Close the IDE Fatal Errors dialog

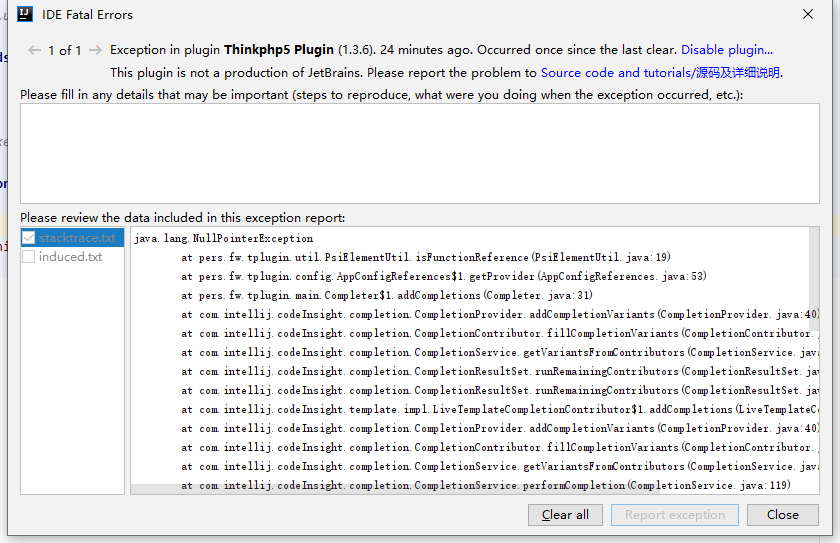(x=808, y=14)
